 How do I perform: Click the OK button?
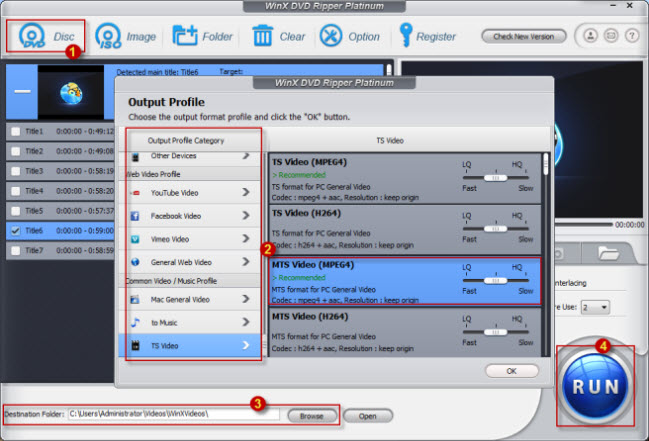[512, 371]
